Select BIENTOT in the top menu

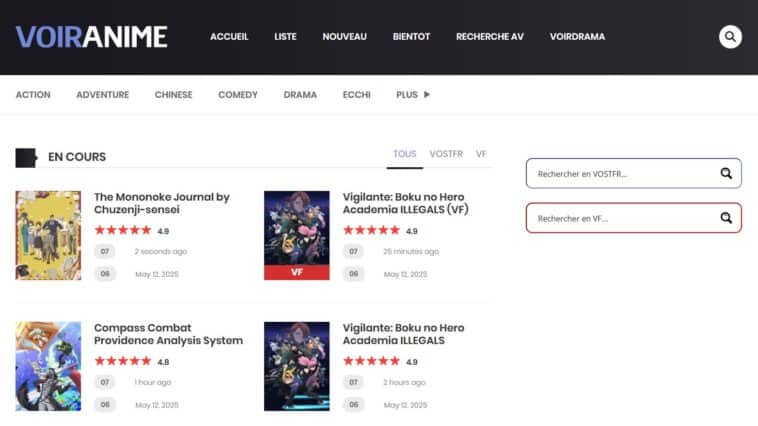point(411,37)
